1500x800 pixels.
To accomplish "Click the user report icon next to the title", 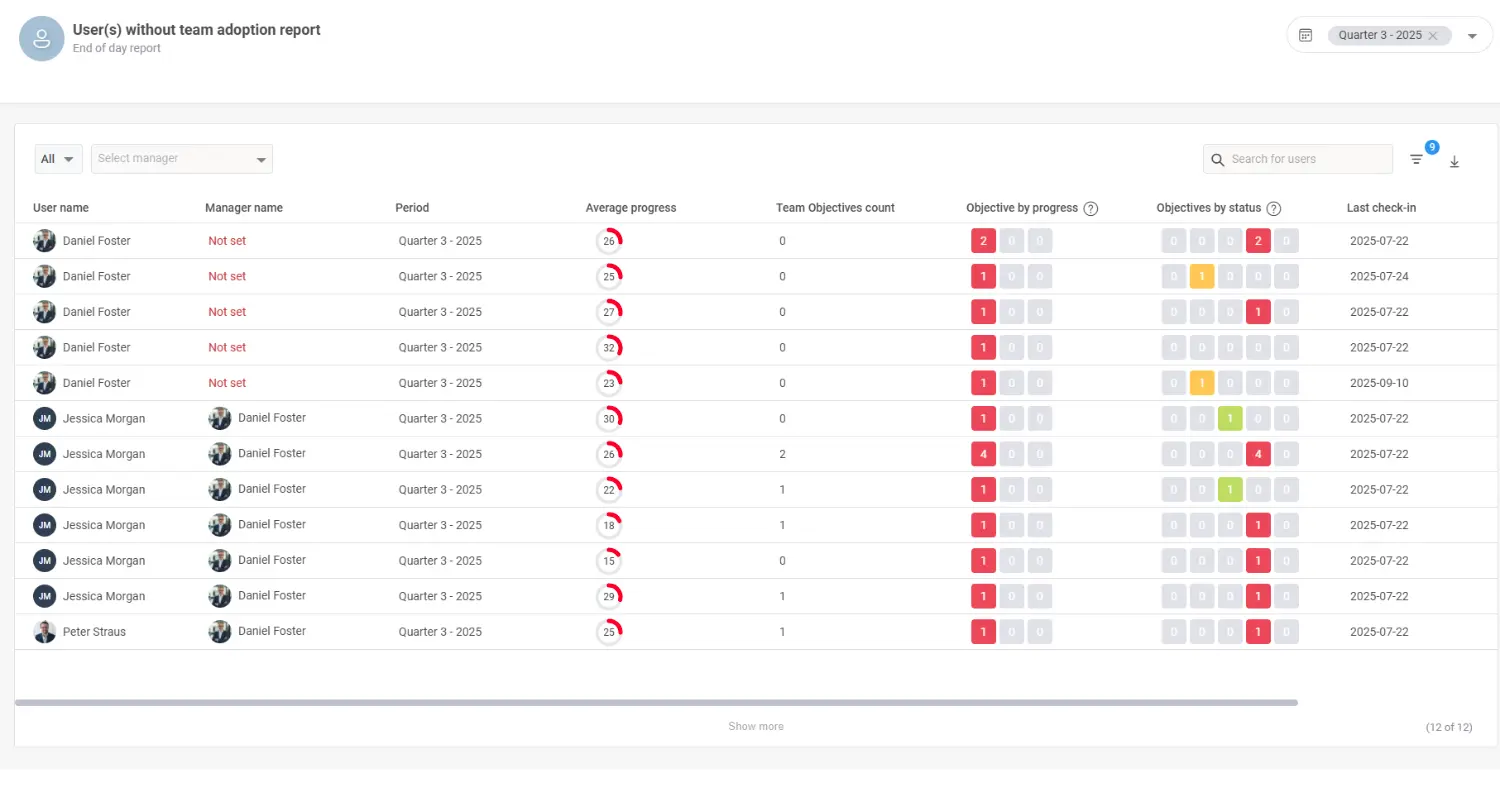I will (41, 38).
